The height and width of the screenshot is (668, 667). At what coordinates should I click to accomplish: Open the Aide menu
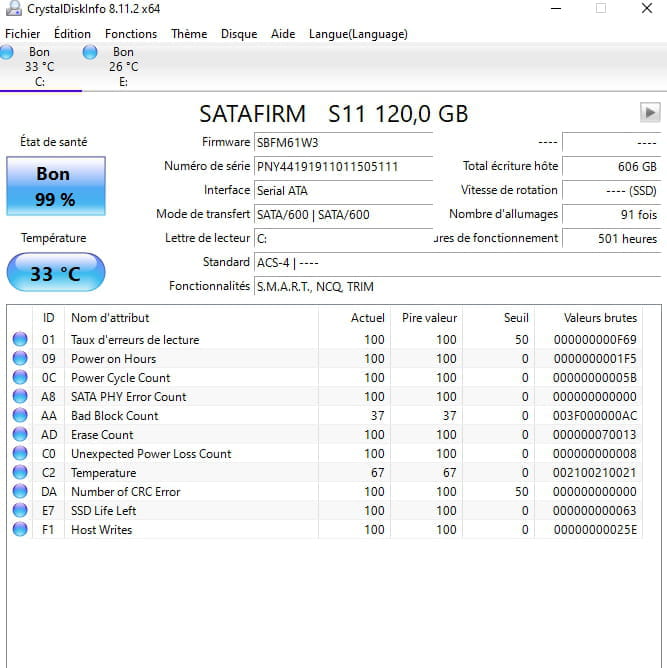pyautogui.click(x=283, y=34)
